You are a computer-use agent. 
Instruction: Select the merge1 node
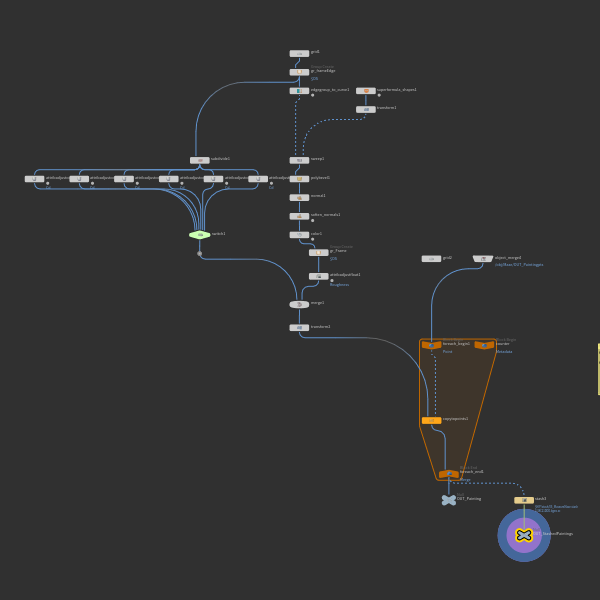coord(299,305)
